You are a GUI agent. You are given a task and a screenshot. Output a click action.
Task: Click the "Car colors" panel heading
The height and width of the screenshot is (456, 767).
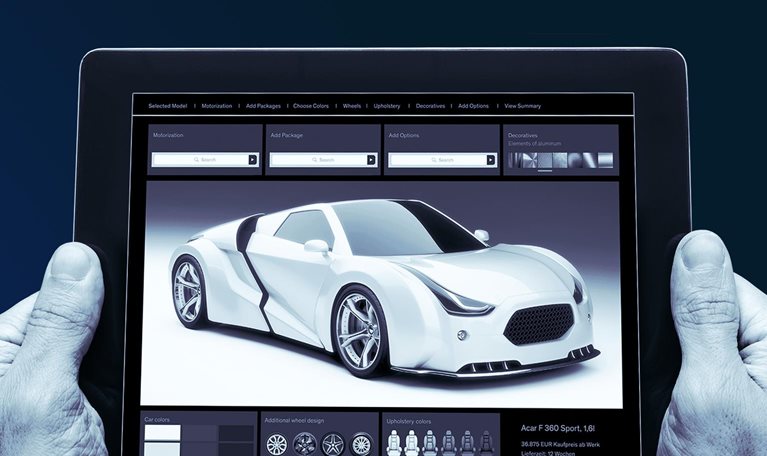[x=157, y=419]
